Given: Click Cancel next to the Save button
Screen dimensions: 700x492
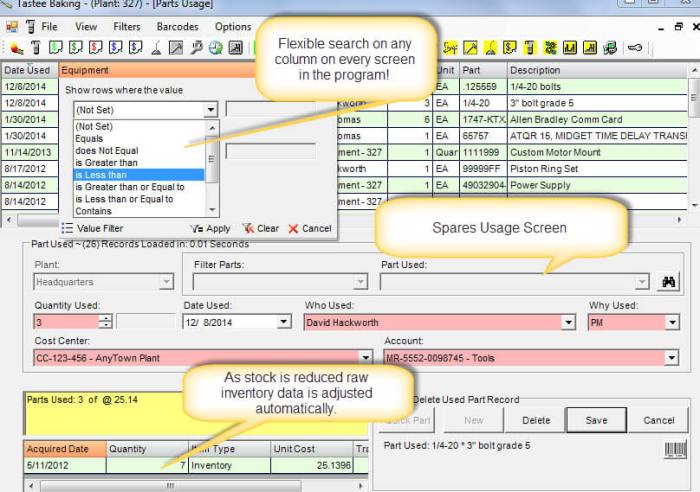Looking at the screenshot, I should click(658, 420).
